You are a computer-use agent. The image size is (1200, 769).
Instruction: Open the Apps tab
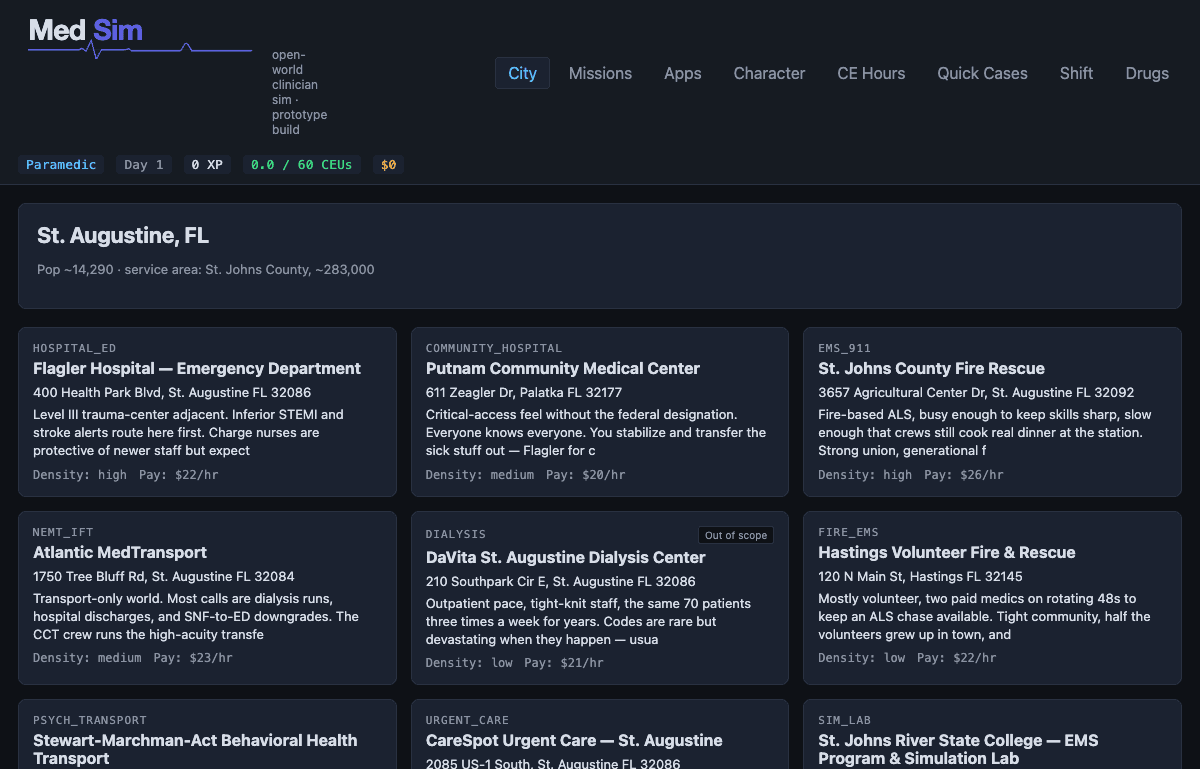683,73
